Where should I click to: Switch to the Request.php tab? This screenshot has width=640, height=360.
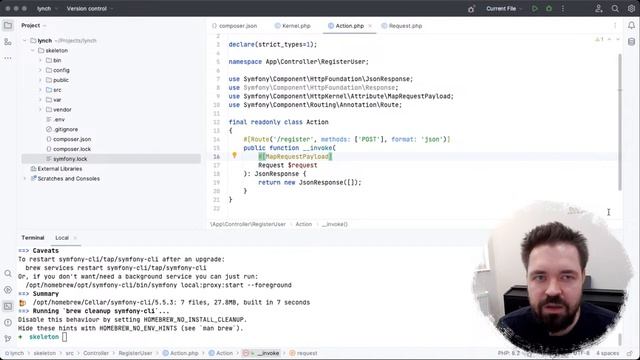402,26
